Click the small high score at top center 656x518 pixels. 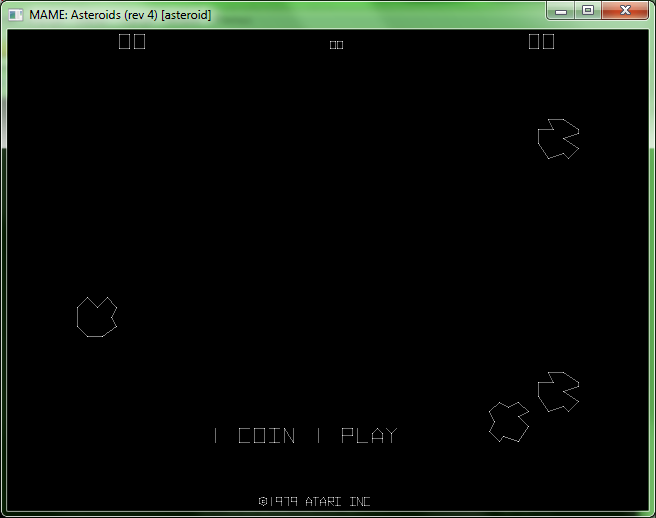tap(336, 44)
